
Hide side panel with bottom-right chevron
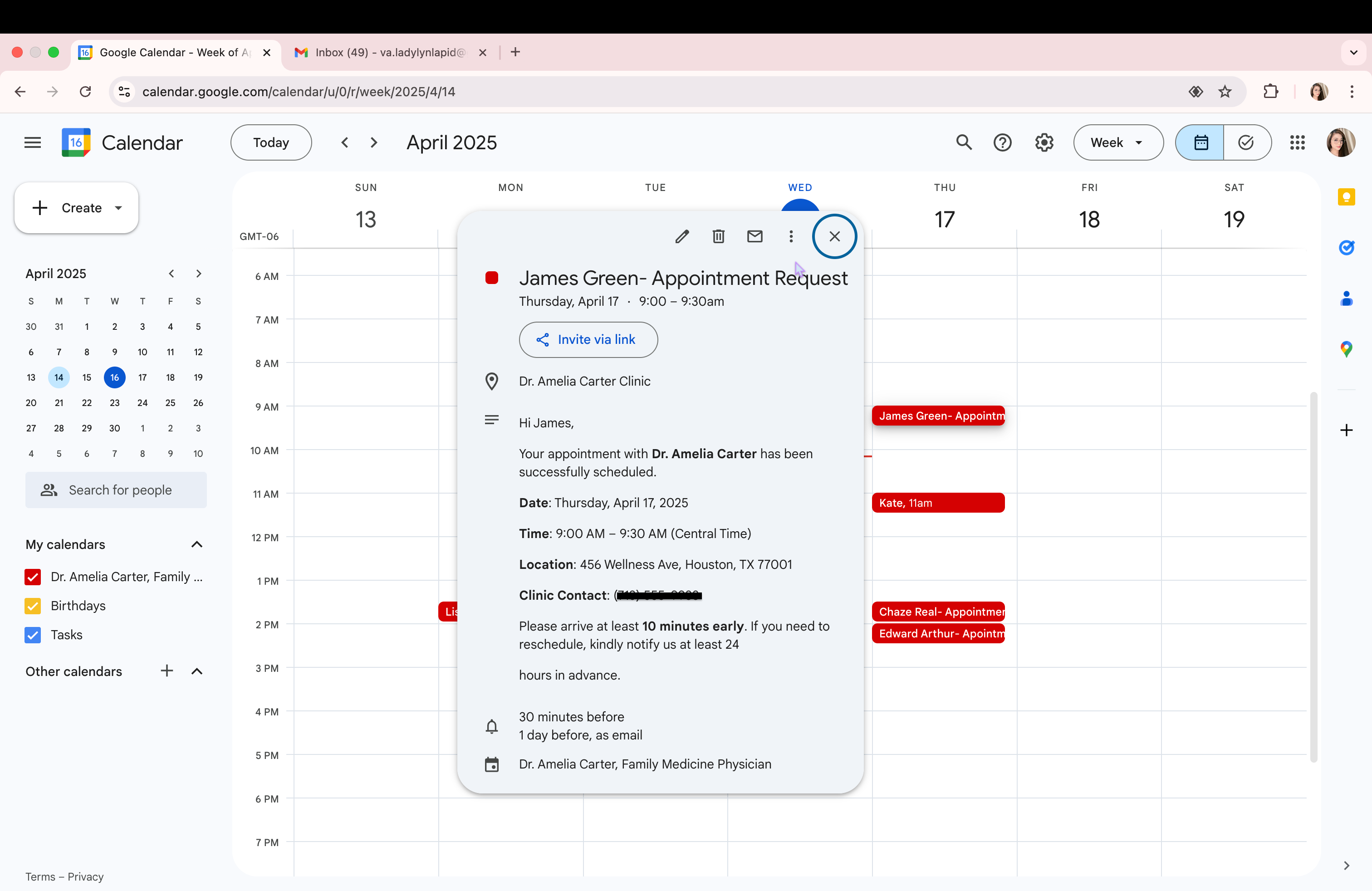tap(1346, 866)
